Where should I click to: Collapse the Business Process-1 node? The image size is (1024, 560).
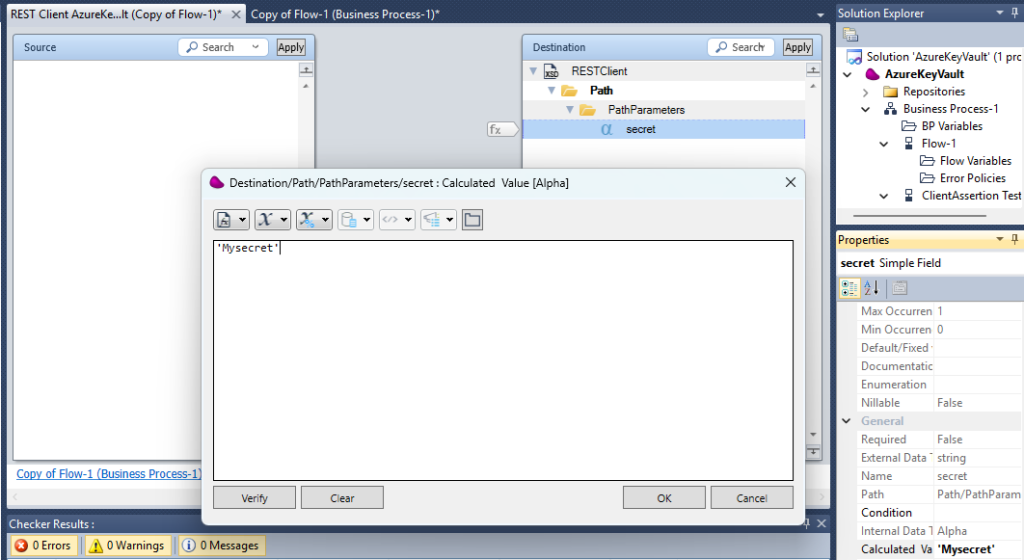pyautogui.click(x=866, y=109)
